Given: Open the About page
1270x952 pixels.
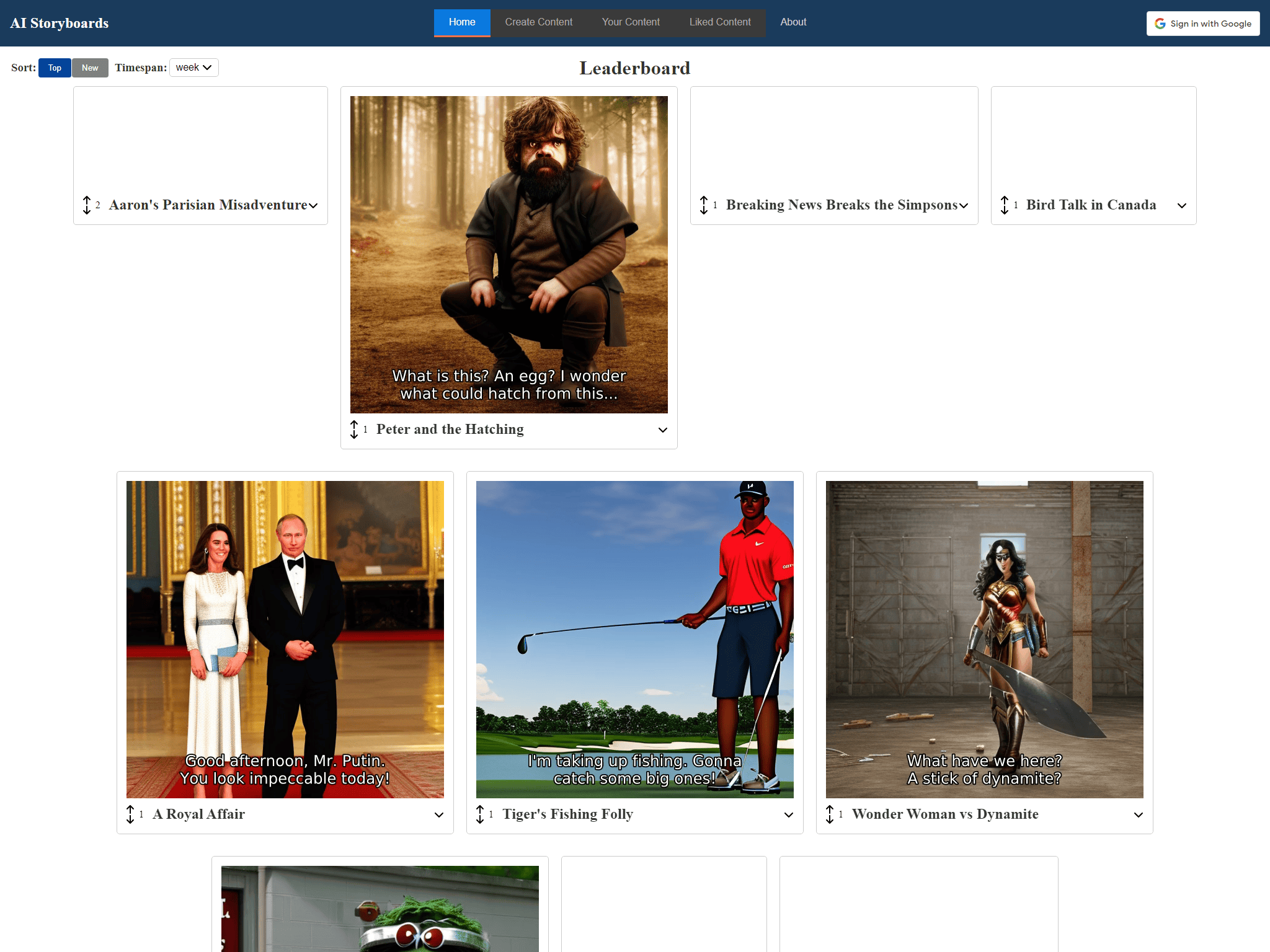Looking at the screenshot, I should tap(793, 22).
